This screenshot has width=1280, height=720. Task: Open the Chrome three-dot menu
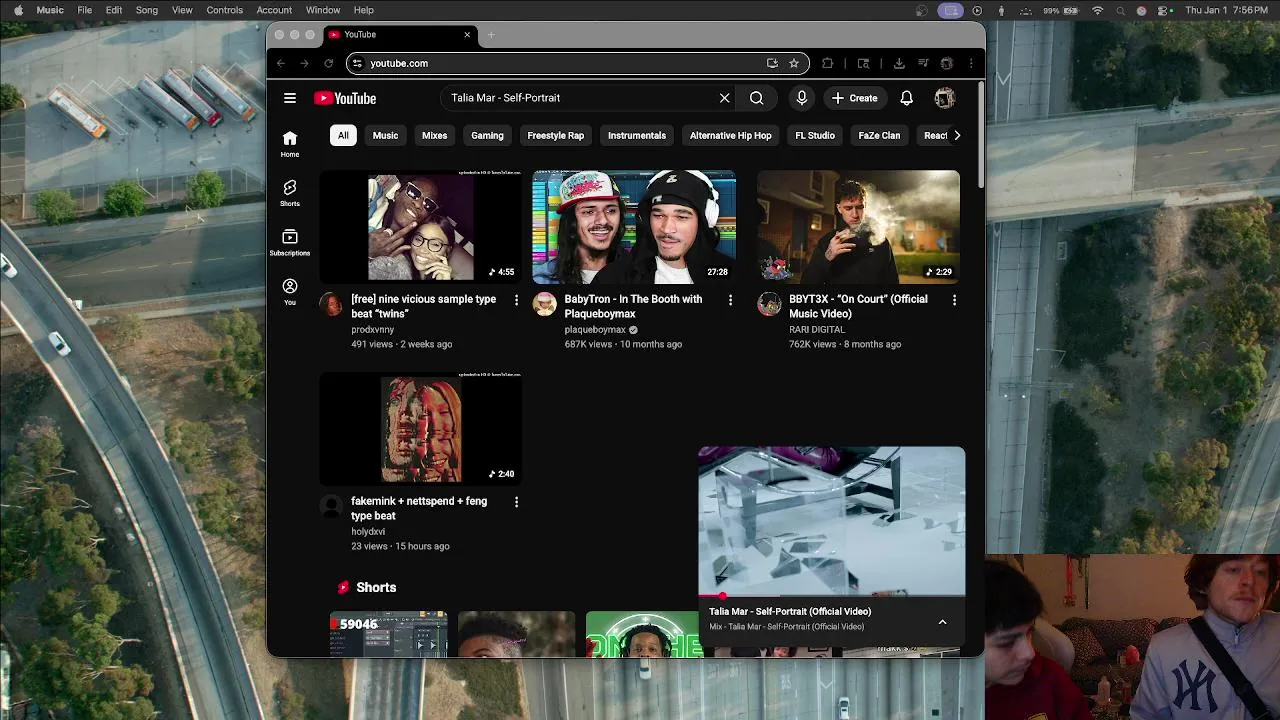click(971, 63)
